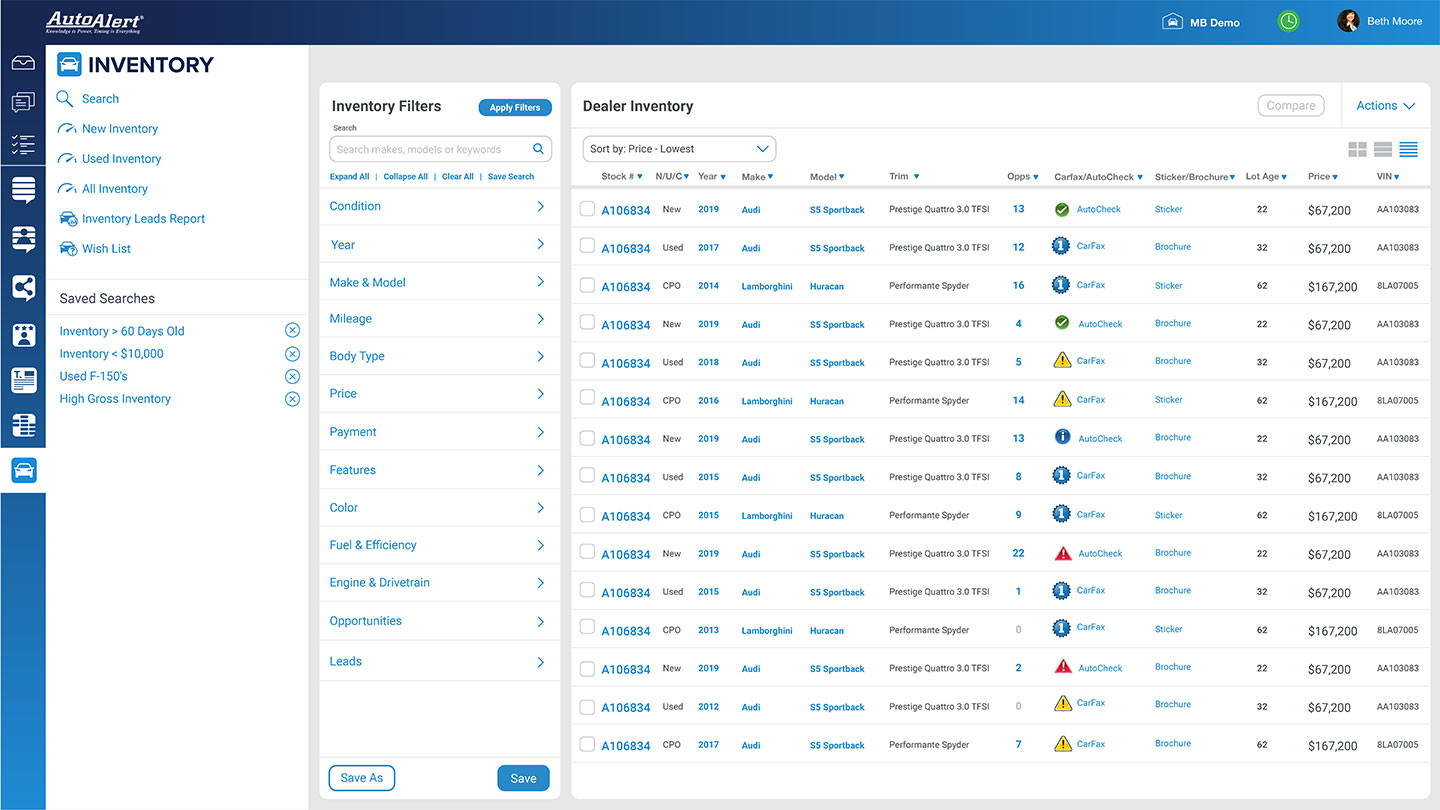Click the magnifier icon in filter search box
Image resolution: width=1440 pixels, height=810 pixels.
pos(538,149)
